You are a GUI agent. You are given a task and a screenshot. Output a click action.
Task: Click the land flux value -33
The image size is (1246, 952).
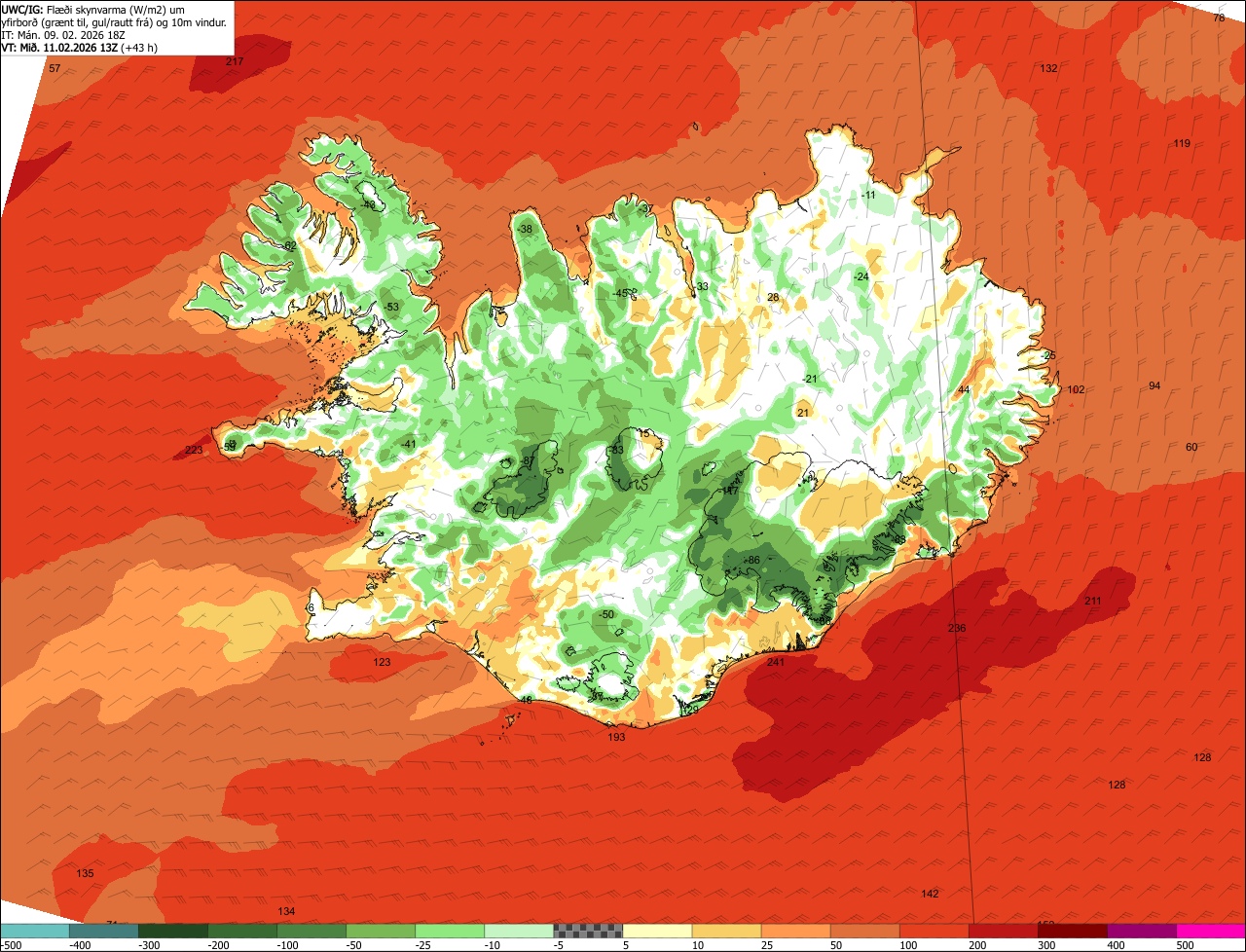(701, 287)
